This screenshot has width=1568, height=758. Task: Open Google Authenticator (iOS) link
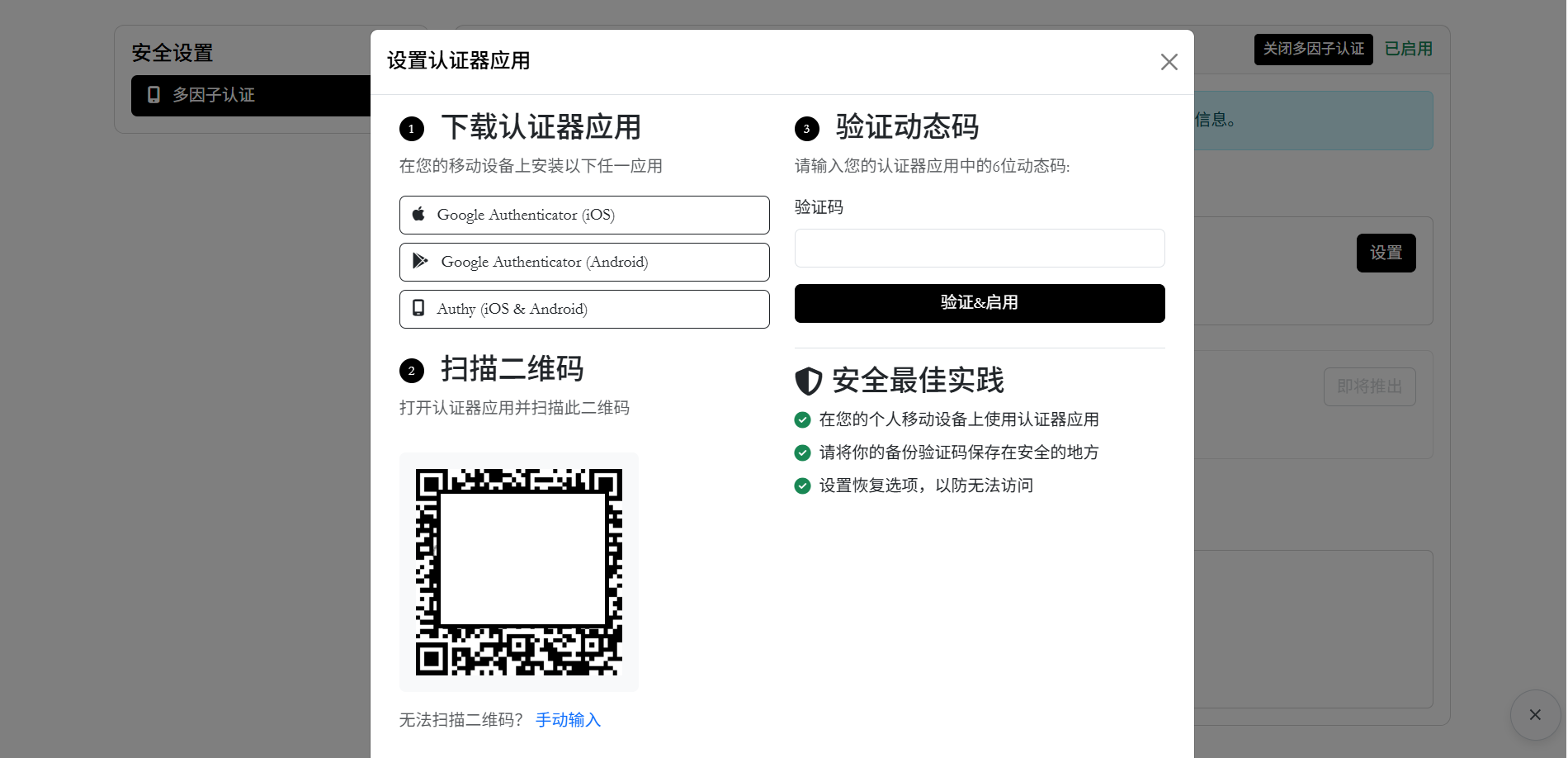584,215
